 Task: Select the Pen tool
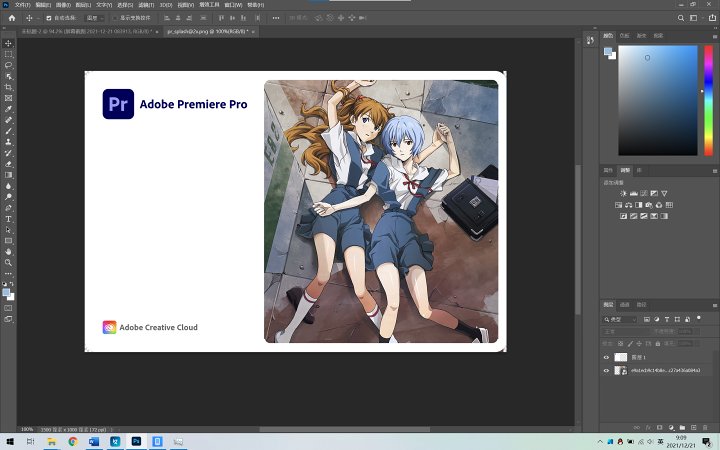[x=8, y=208]
